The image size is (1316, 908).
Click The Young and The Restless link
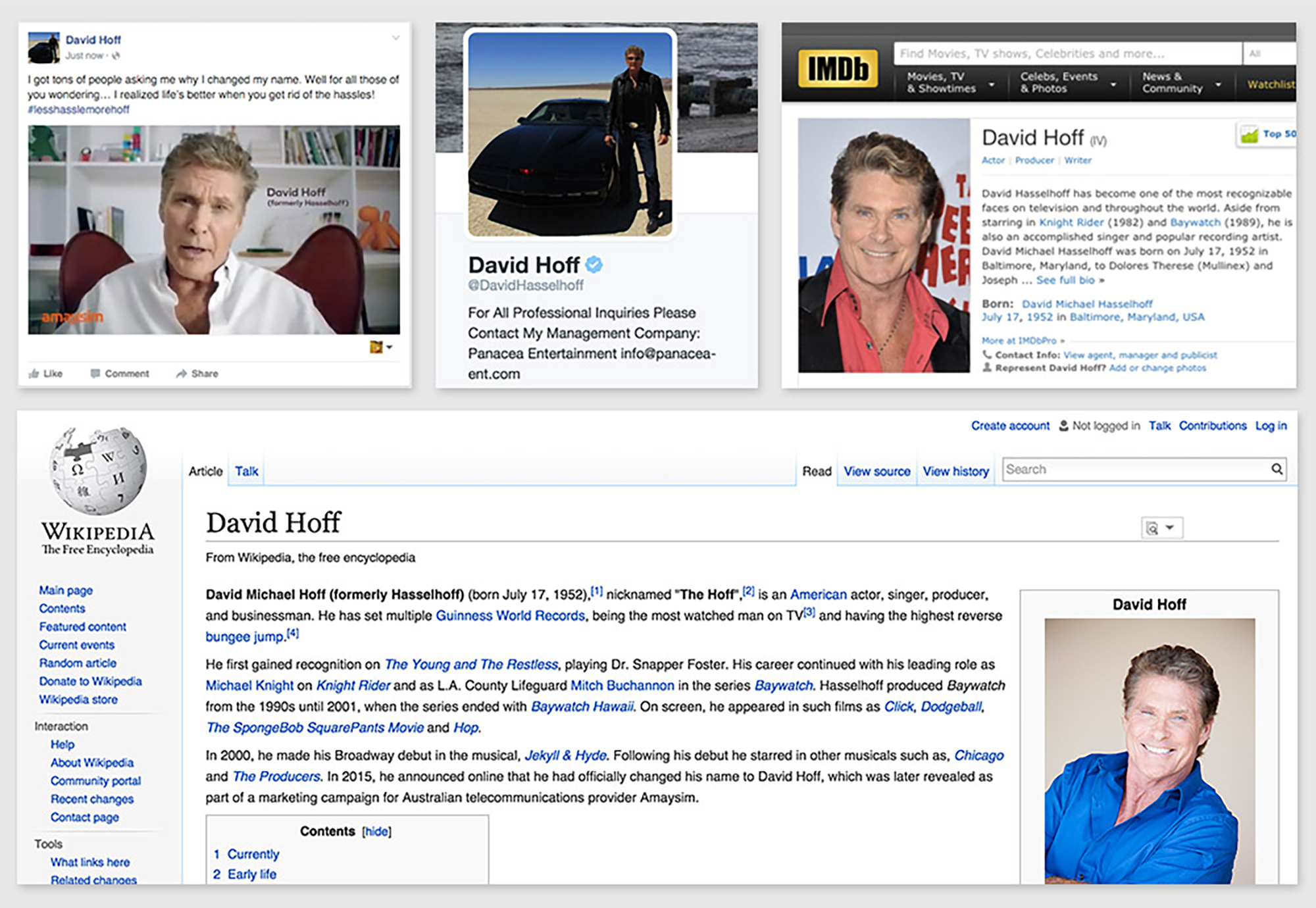[471, 665]
